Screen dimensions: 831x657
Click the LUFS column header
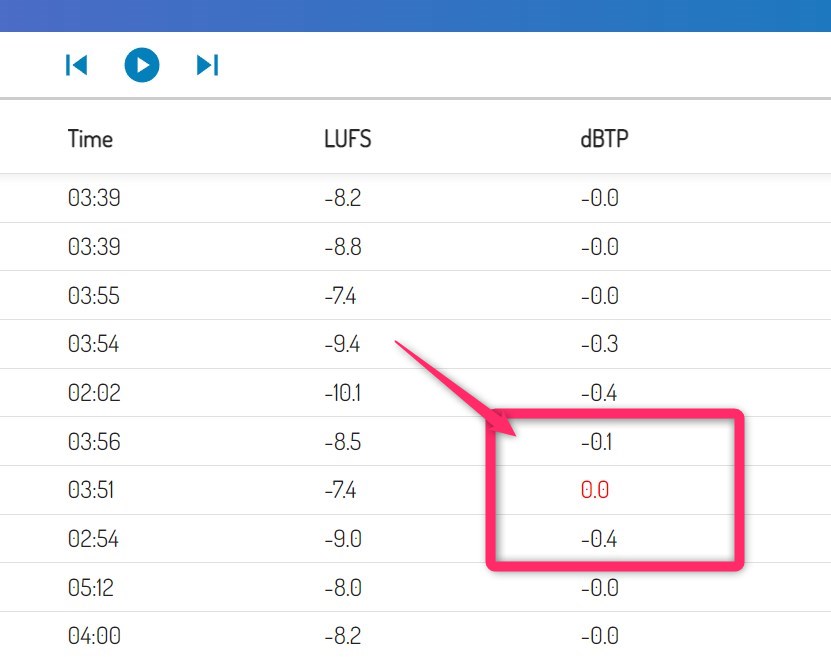coord(348,139)
